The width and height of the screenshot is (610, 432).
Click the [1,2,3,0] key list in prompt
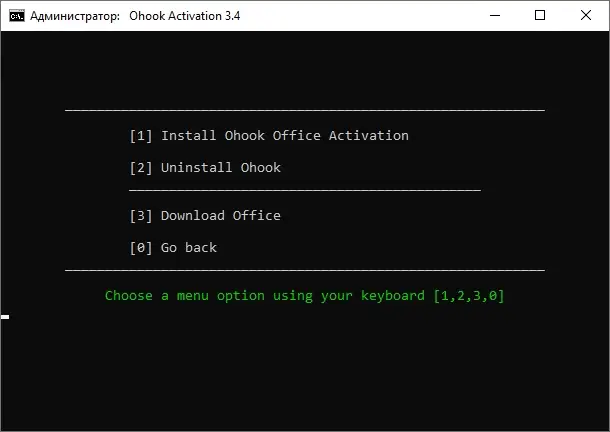(469, 296)
